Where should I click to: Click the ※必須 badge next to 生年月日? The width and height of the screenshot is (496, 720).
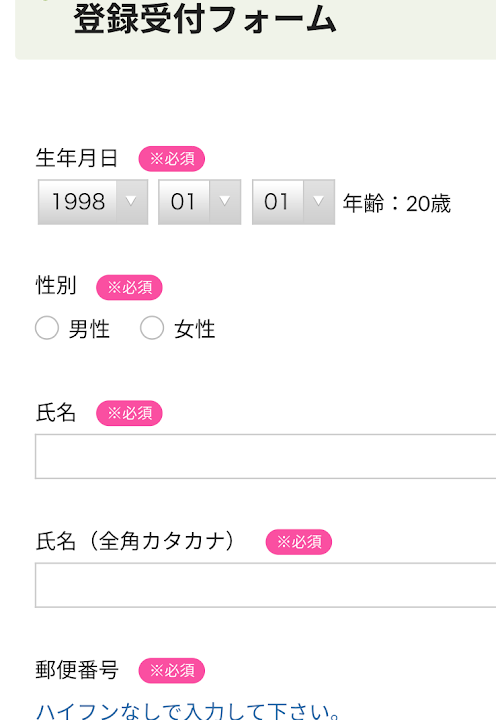coord(172,159)
